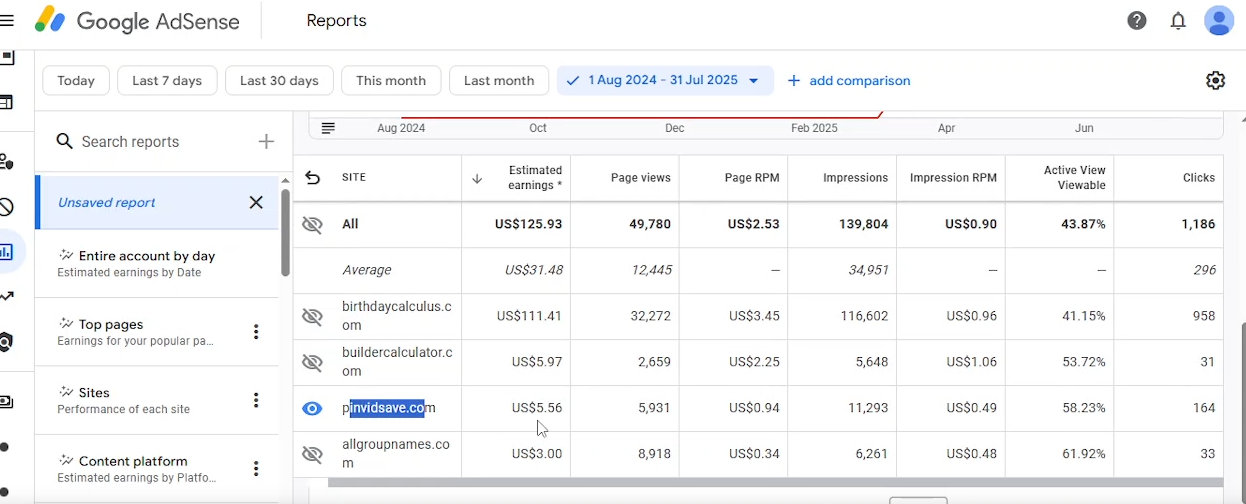
Task: Click the Reports page title
Action: (336, 20)
